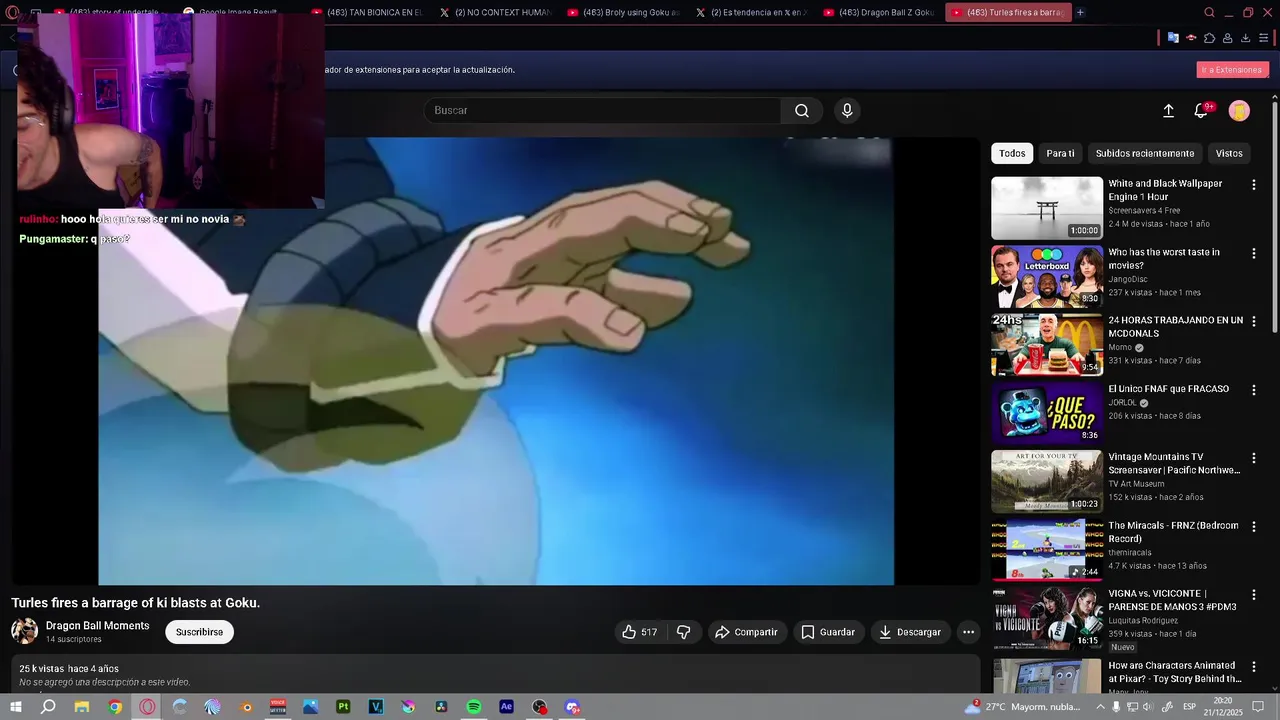1280x720 pixels.
Task: Activate voice search microphone icon
Action: [x=847, y=111]
